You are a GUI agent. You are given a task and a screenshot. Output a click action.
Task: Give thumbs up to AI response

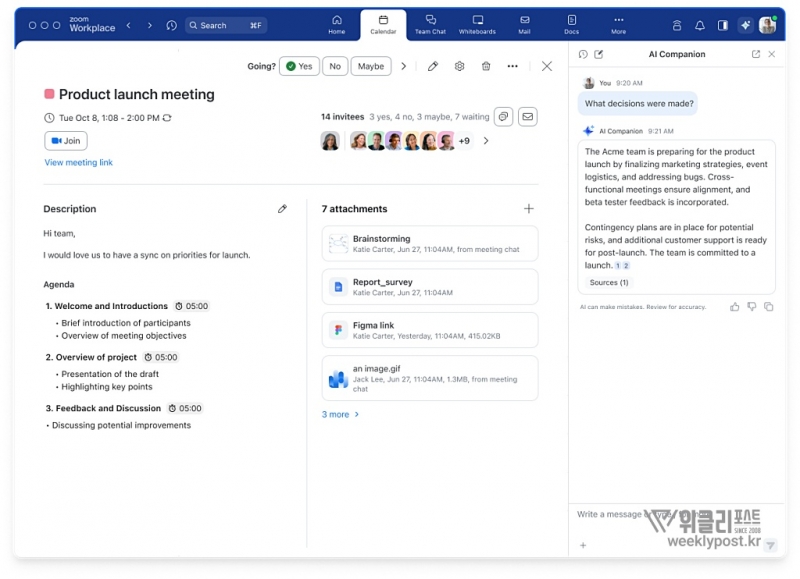coord(735,307)
